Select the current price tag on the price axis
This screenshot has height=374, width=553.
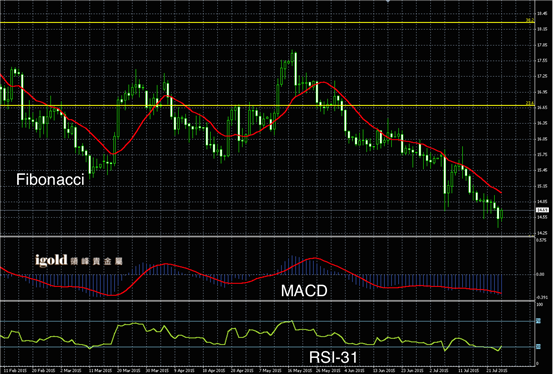542,210
